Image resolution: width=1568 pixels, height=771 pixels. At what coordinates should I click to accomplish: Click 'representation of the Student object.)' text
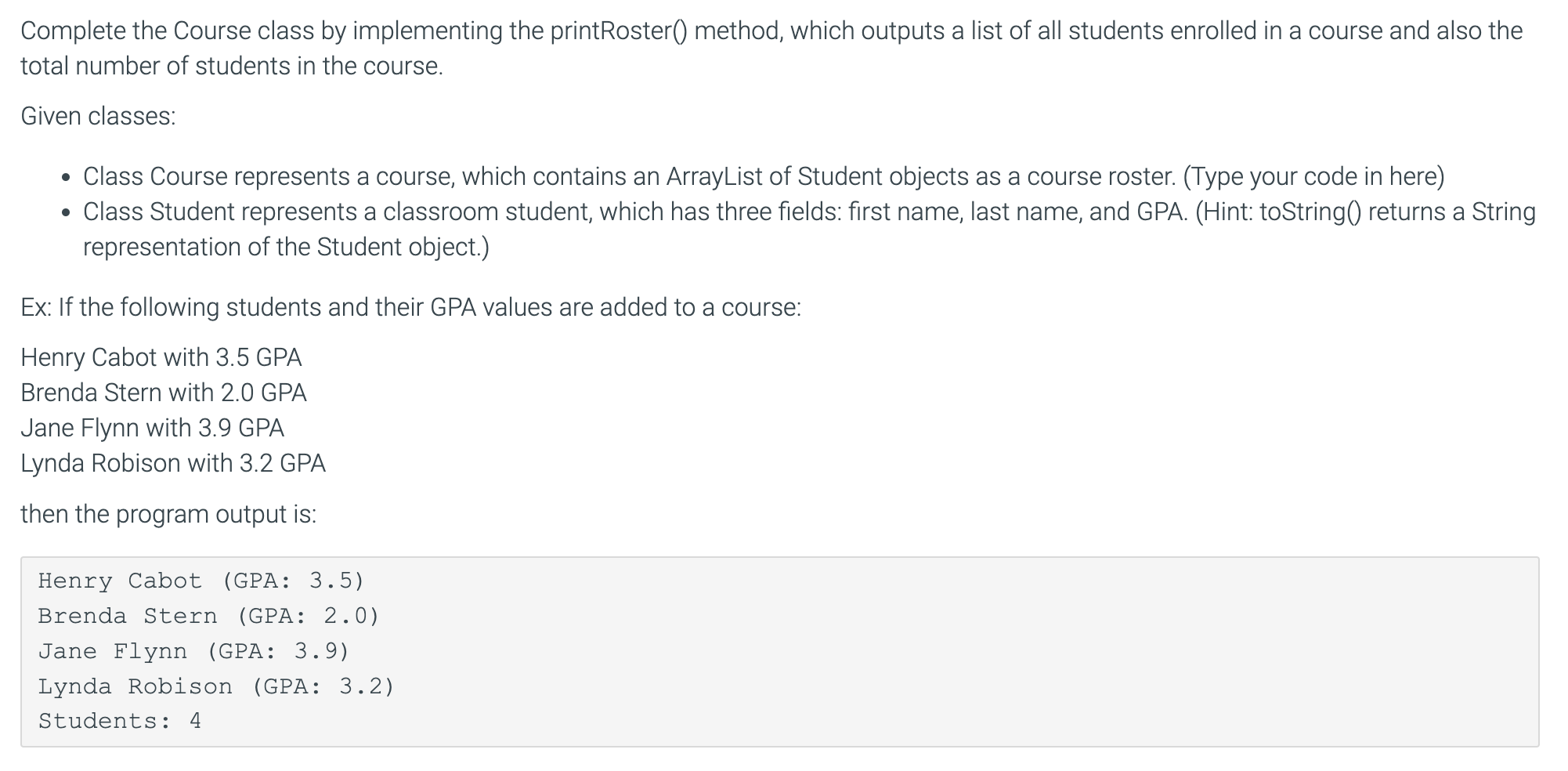tap(286, 247)
